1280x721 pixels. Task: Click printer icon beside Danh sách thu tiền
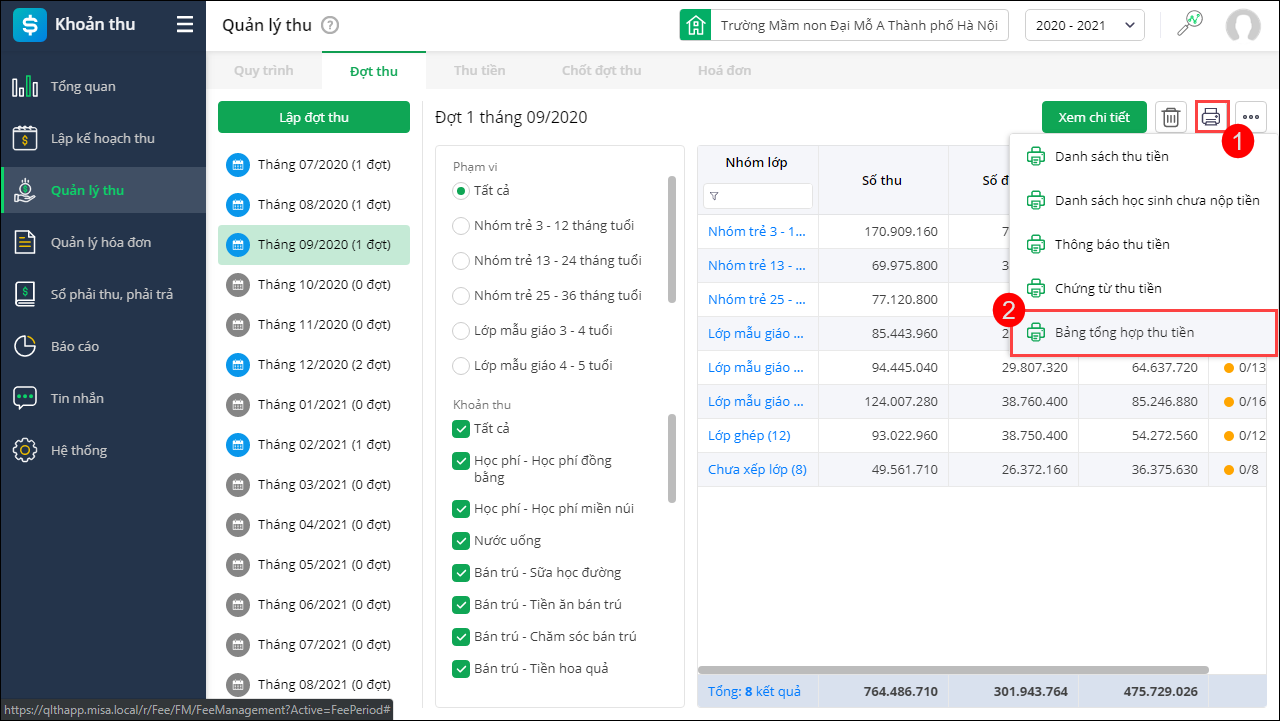[x=1036, y=156]
